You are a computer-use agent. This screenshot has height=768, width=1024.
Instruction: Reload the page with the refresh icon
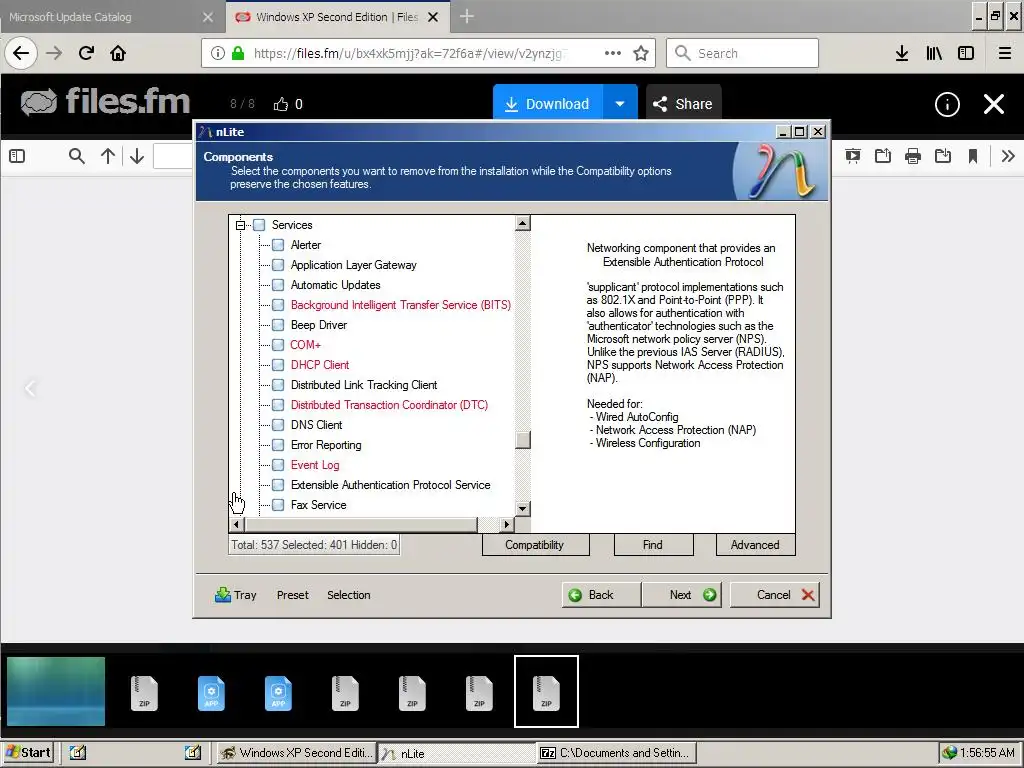(x=86, y=53)
